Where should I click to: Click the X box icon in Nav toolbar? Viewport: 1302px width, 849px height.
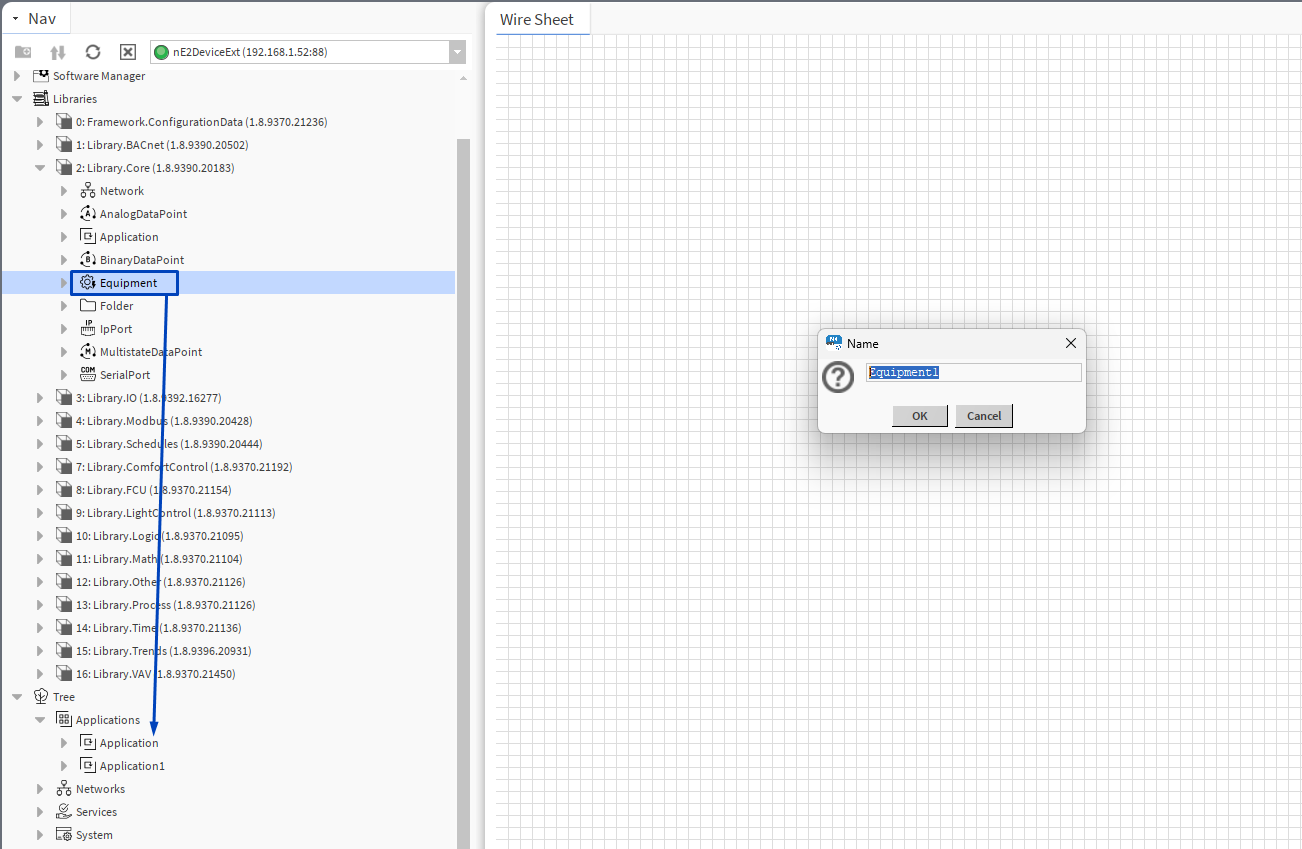128,52
